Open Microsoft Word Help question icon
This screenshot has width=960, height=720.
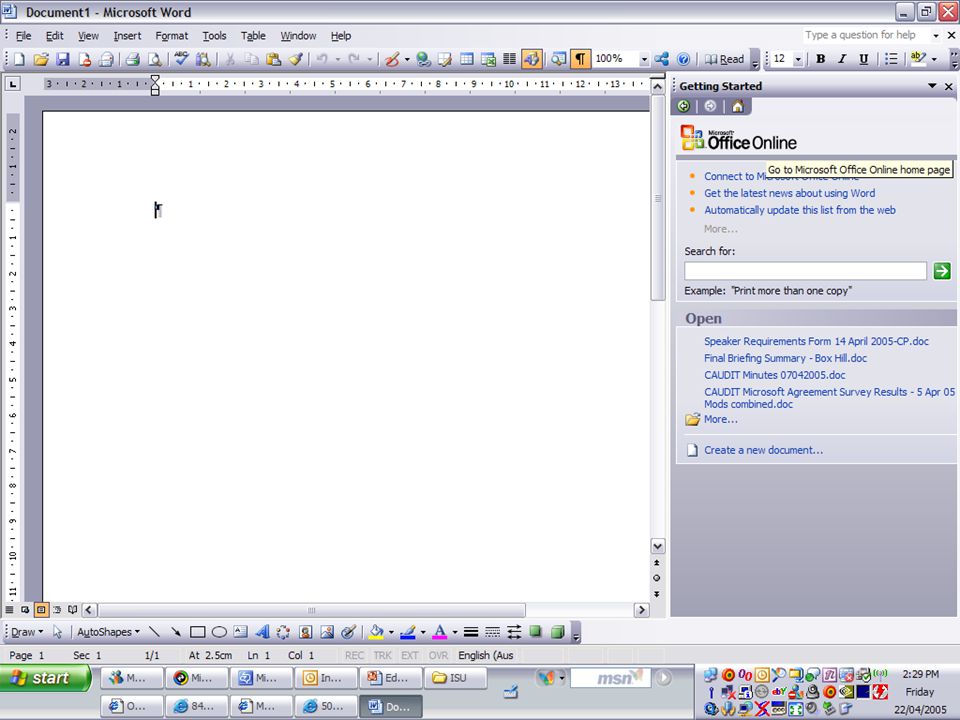click(x=683, y=59)
